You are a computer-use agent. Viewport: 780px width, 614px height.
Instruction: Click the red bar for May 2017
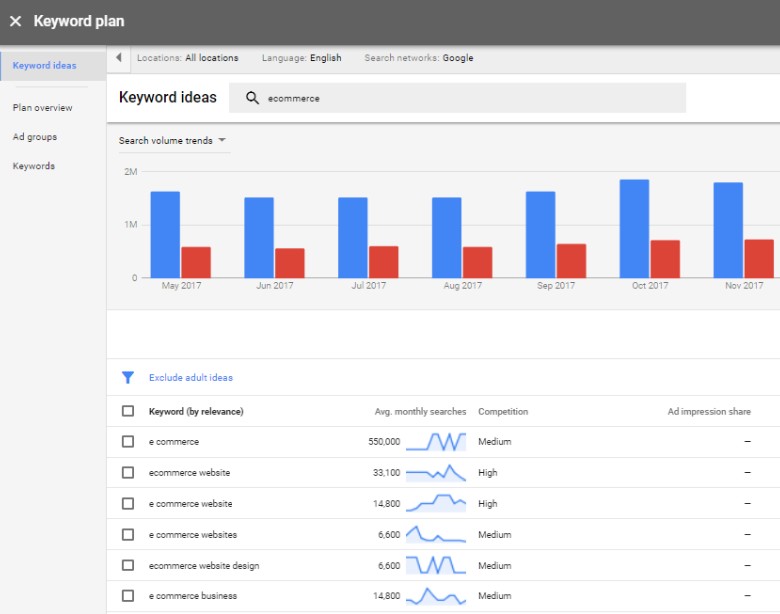tap(196, 262)
